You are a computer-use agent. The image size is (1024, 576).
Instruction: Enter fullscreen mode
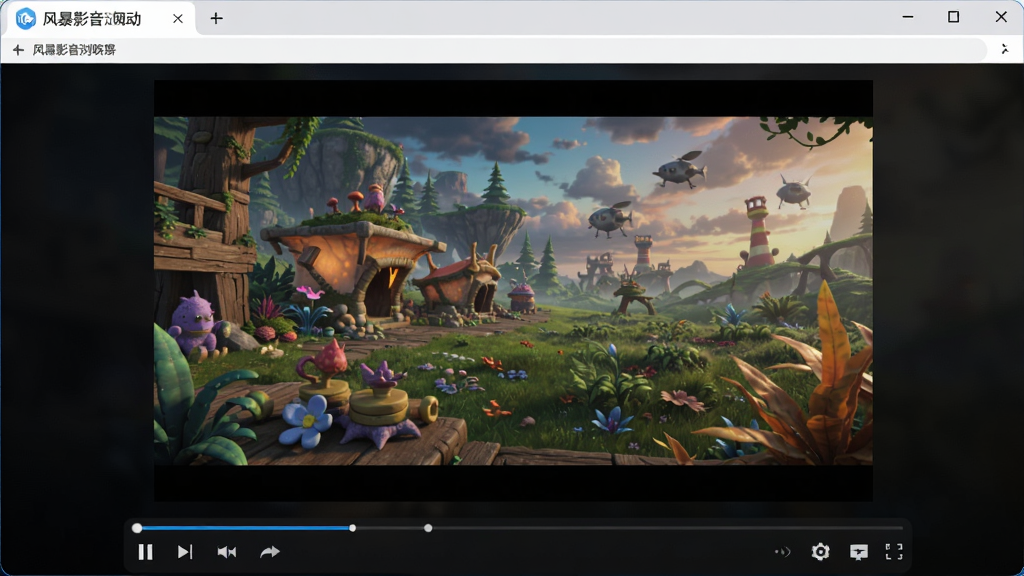tap(894, 552)
